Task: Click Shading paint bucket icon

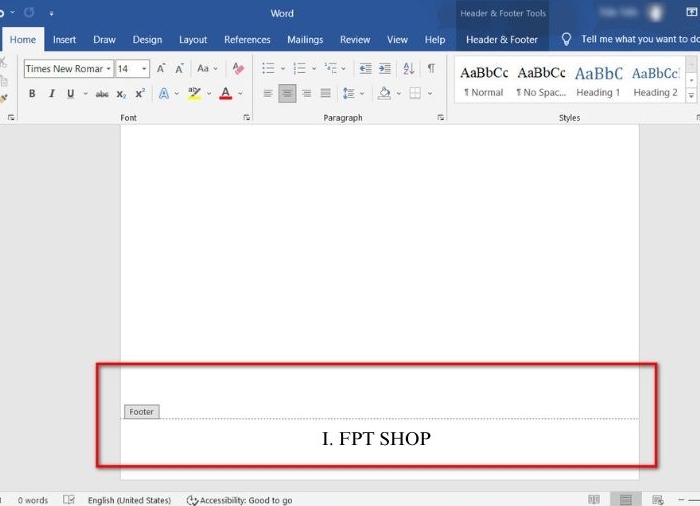Action: coord(384,94)
